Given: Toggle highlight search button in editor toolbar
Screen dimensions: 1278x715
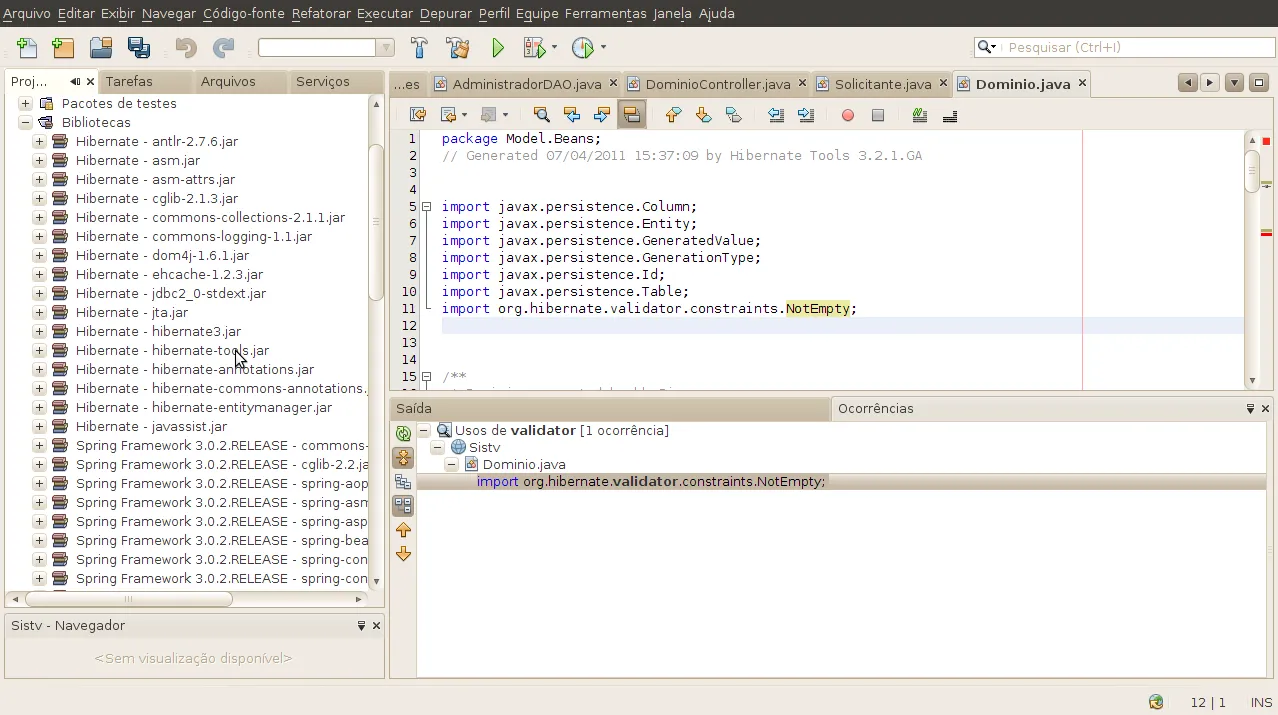Looking at the screenshot, I should click(632, 115).
